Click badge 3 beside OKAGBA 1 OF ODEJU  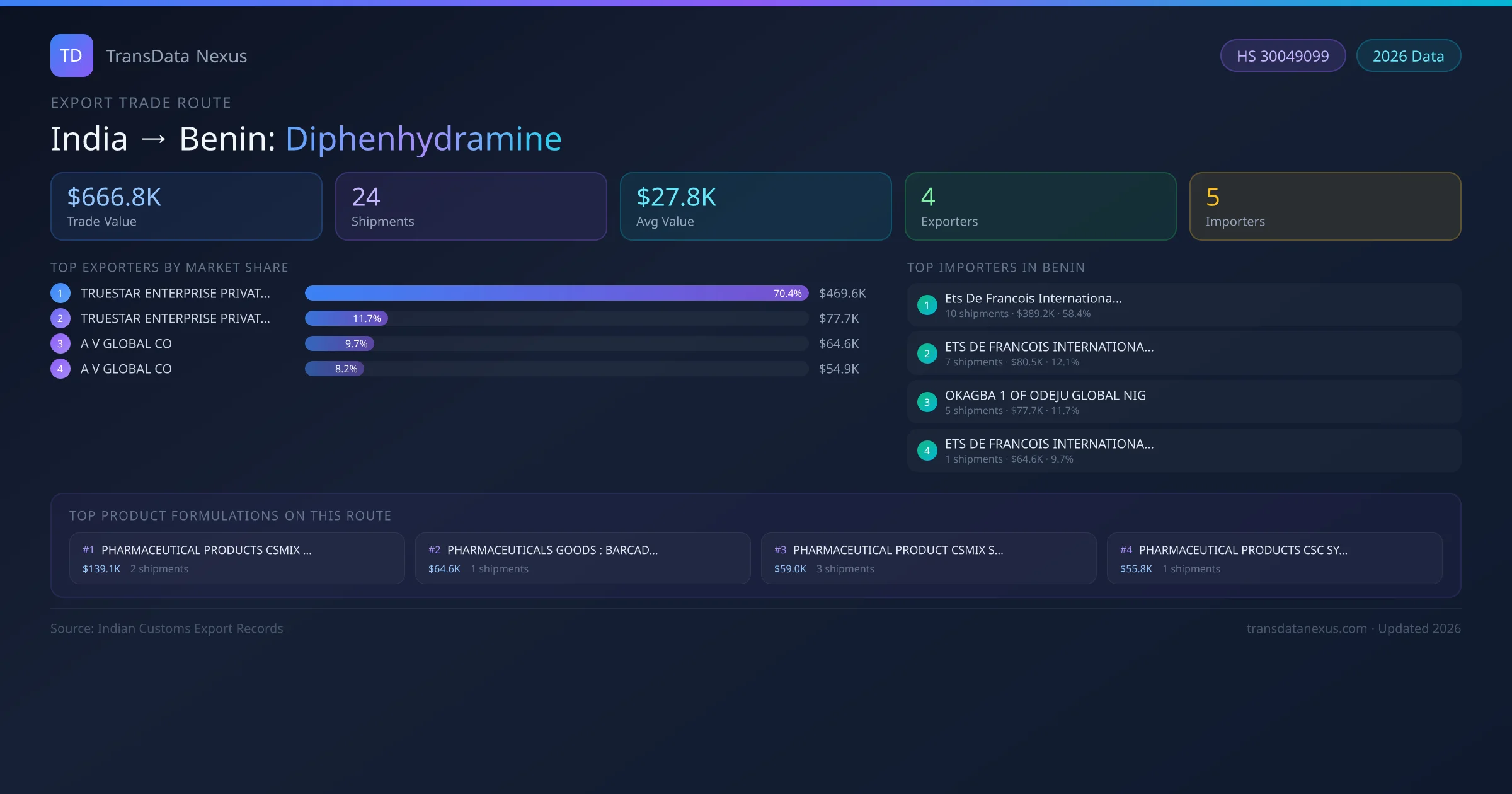tap(927, 402)
